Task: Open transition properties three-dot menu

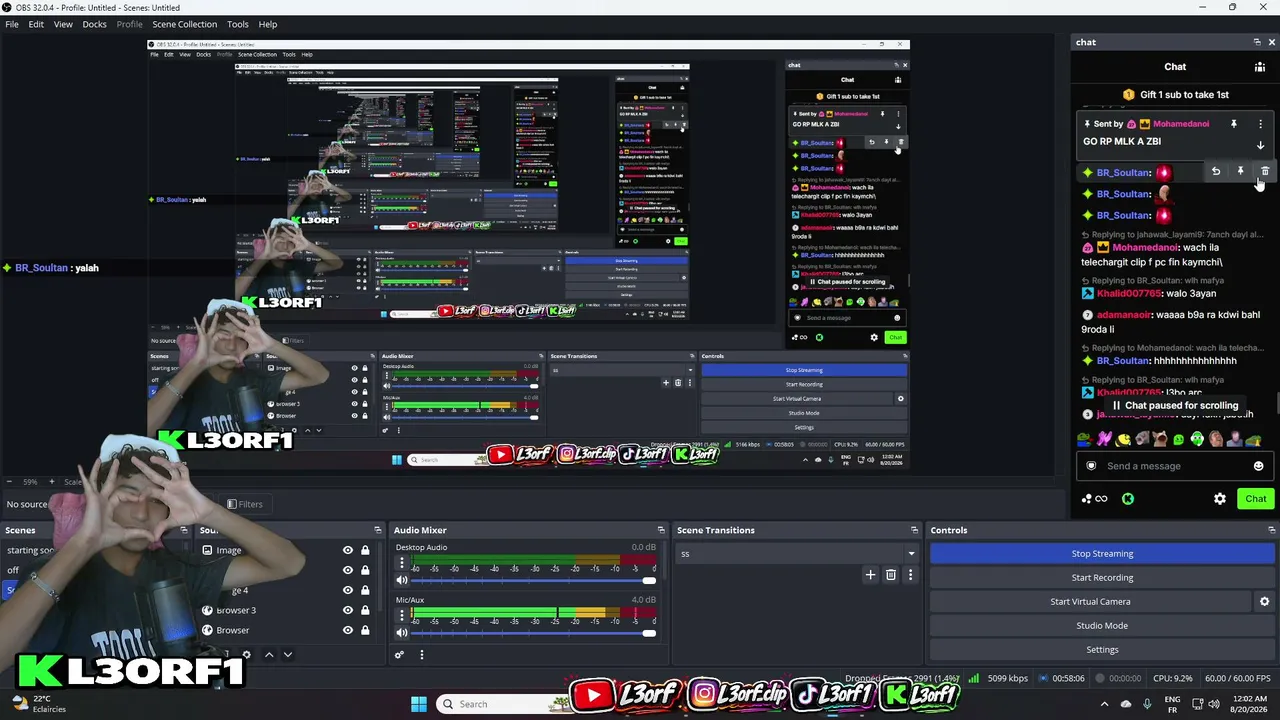Action: click(x=910, y=575)
